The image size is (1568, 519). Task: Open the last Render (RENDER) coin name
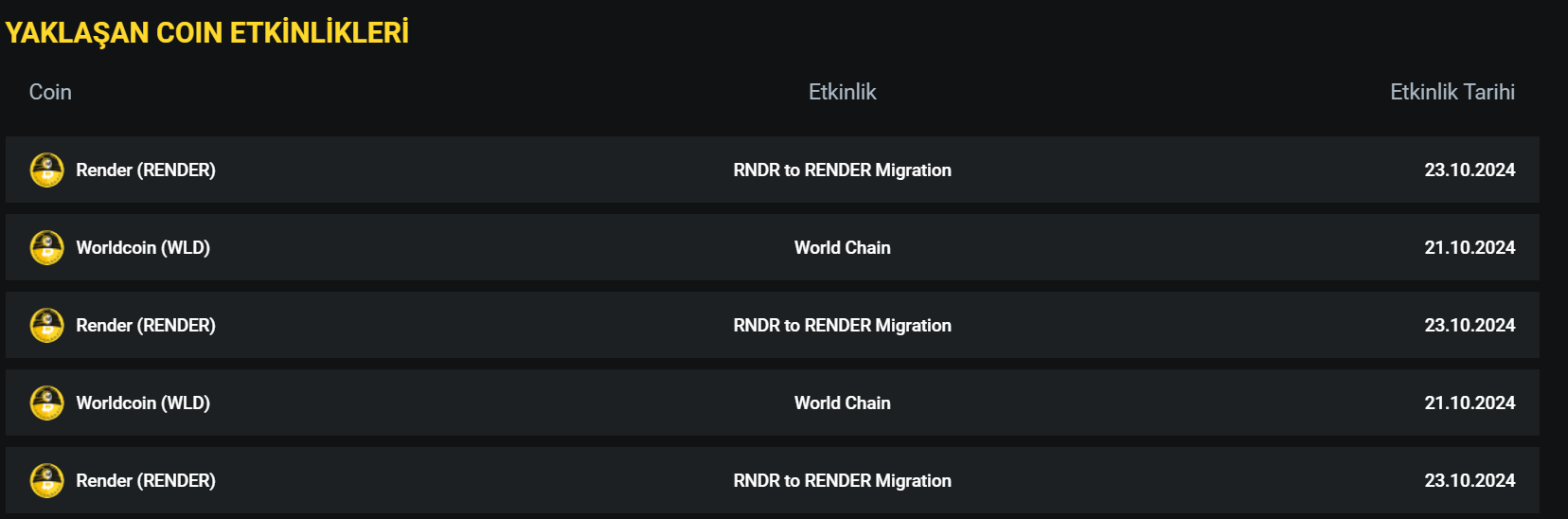coord(146,481)
